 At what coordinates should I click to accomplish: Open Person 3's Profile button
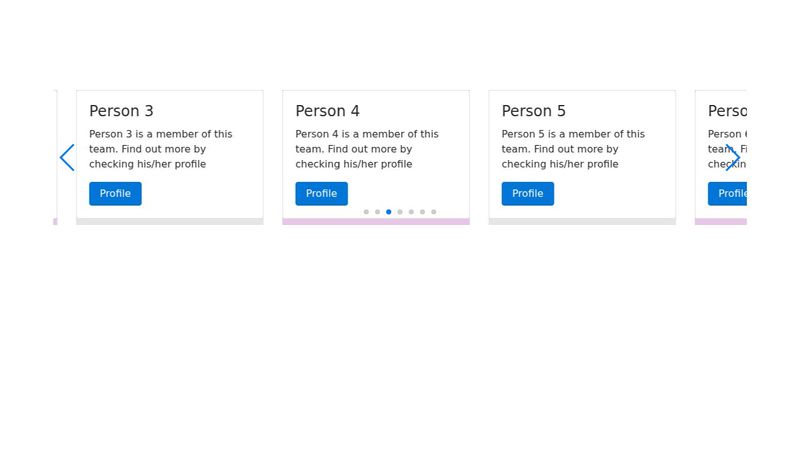[115, 194]
